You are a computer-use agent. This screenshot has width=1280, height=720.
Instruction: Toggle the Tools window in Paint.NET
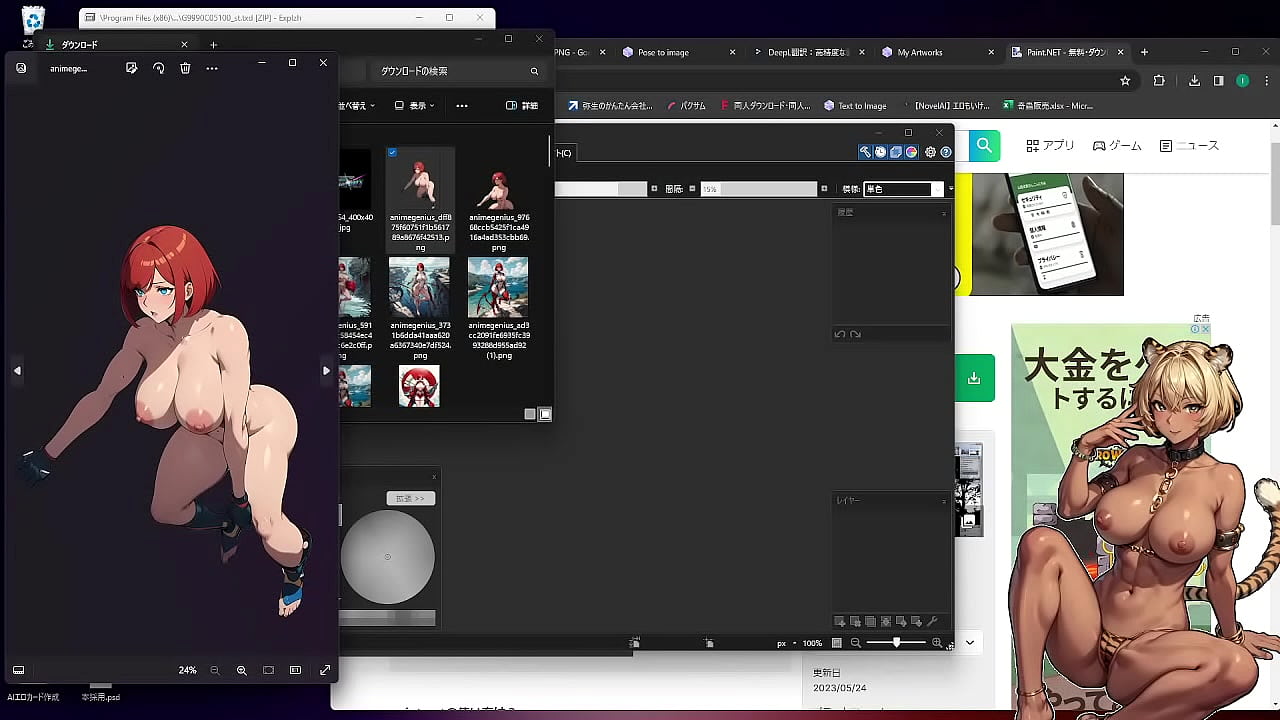pos(865,152)
